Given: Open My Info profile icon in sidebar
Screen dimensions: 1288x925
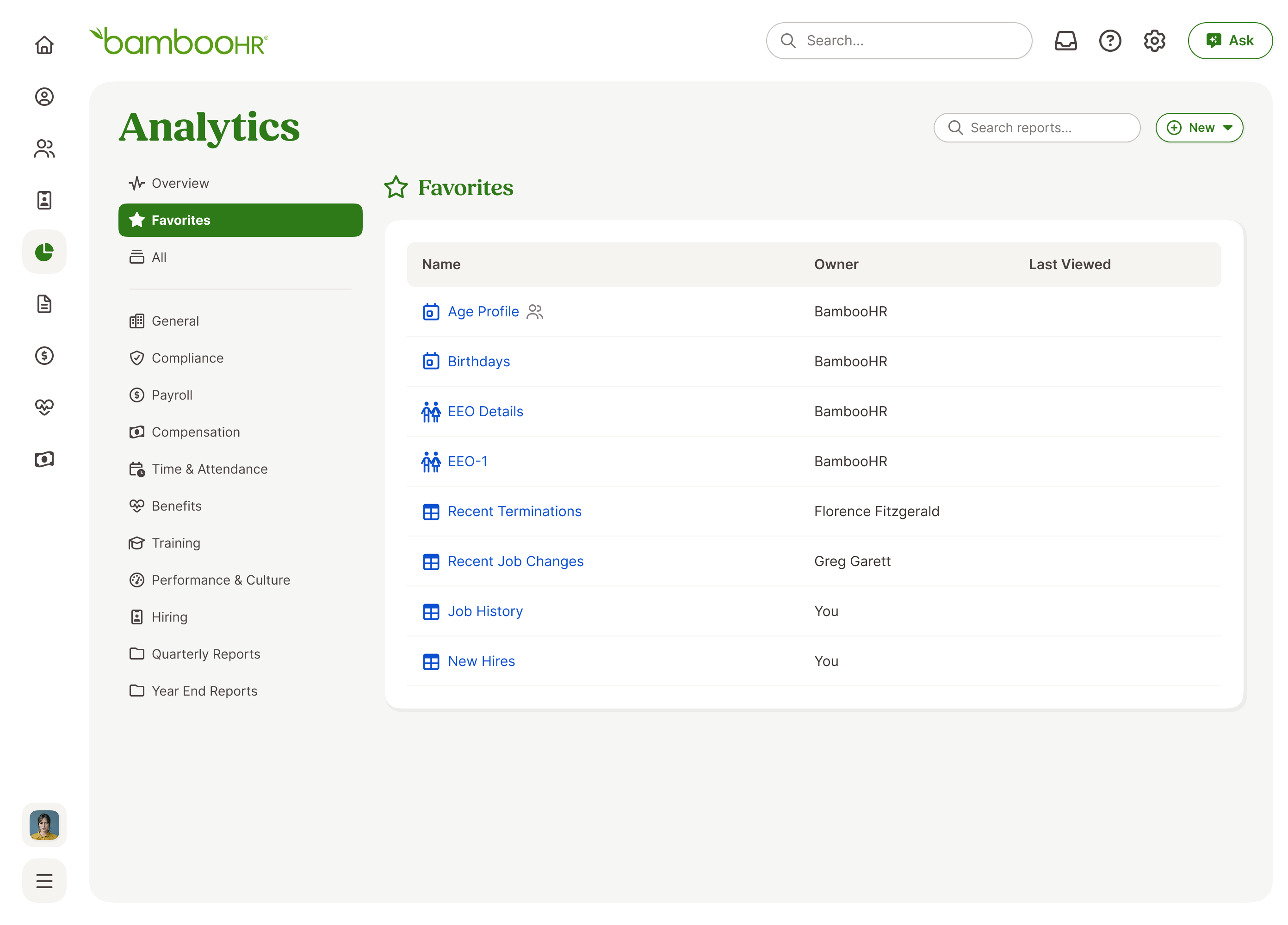Looking at the screenshot, I should click(44, 97).
